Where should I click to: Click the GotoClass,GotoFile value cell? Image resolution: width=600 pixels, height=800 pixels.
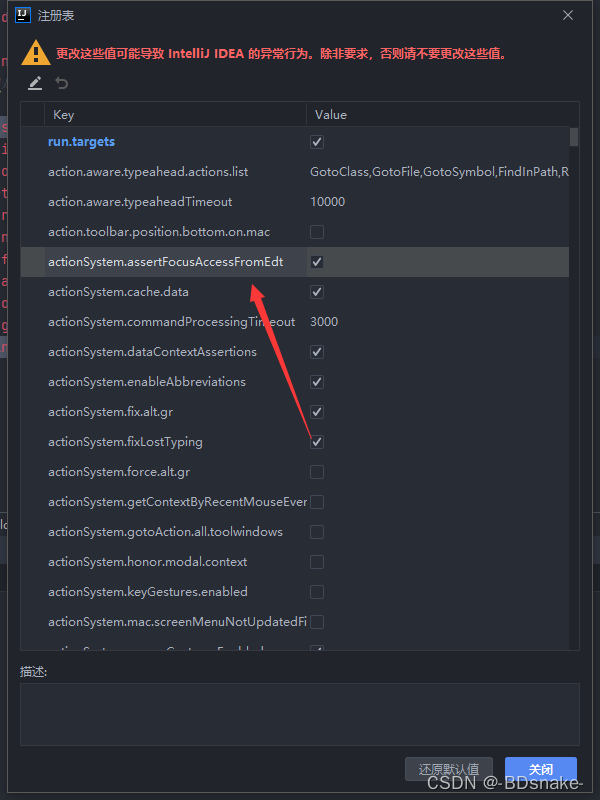point(439,172)
